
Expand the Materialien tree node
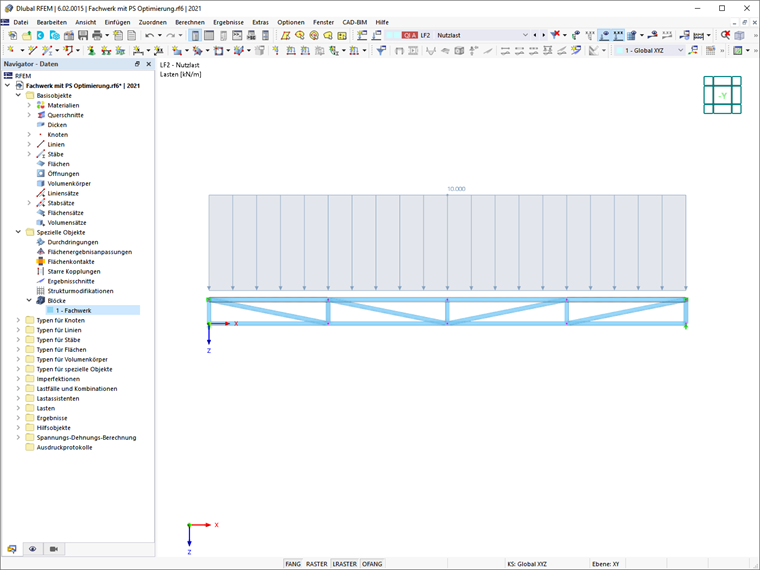point(29,105)
